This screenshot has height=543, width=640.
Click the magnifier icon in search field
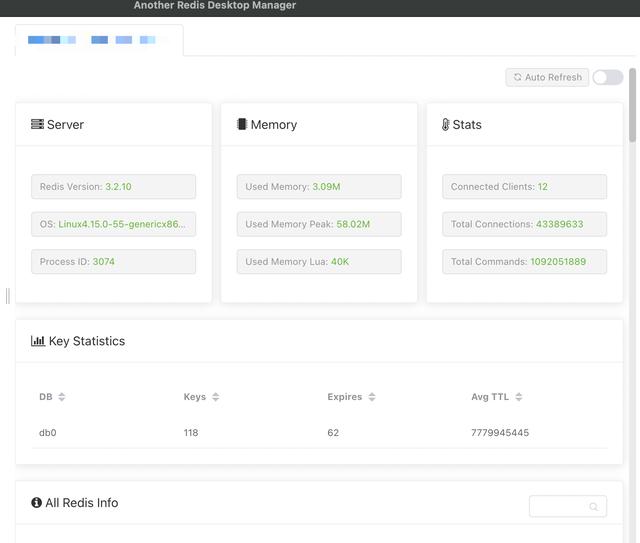click(593, 507)
